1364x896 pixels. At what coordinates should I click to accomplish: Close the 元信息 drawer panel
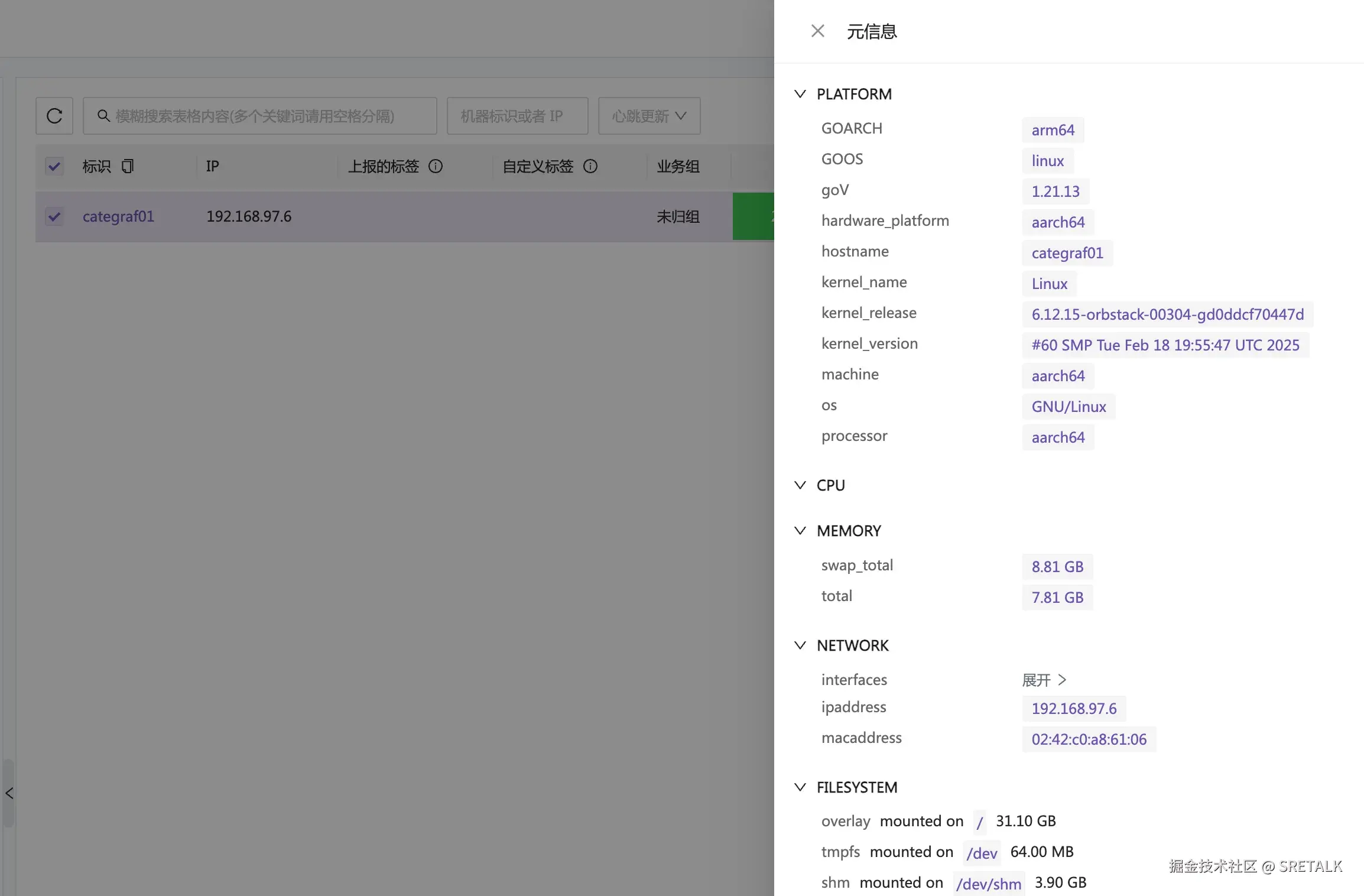[x=818, y=31]
